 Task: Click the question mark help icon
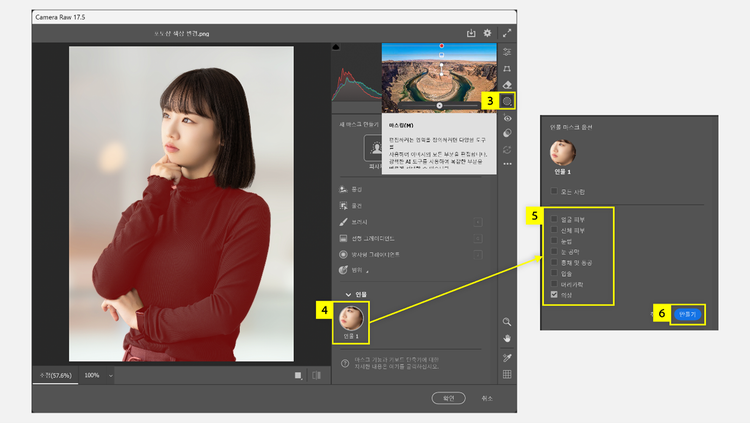[x=345, y=364]
